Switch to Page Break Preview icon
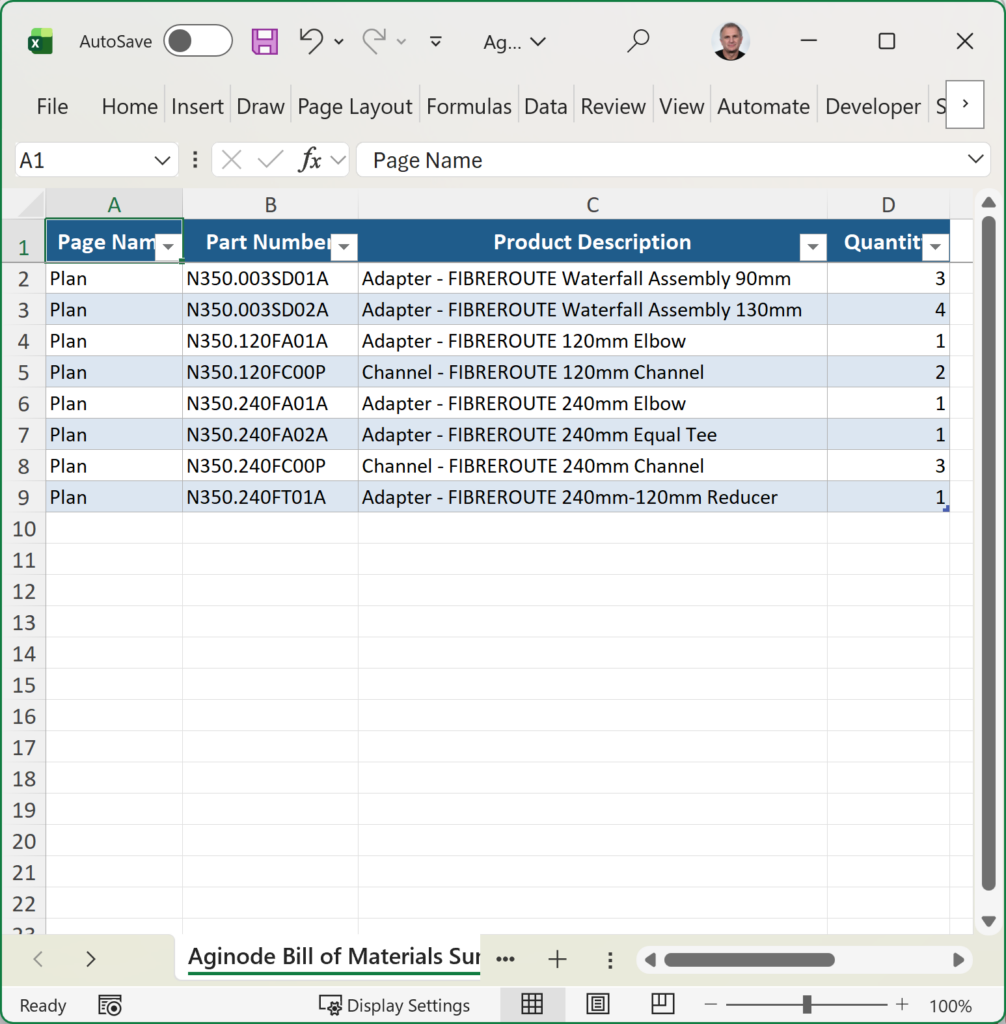The image size is (1006, 1024). (x=662, y=1004)
